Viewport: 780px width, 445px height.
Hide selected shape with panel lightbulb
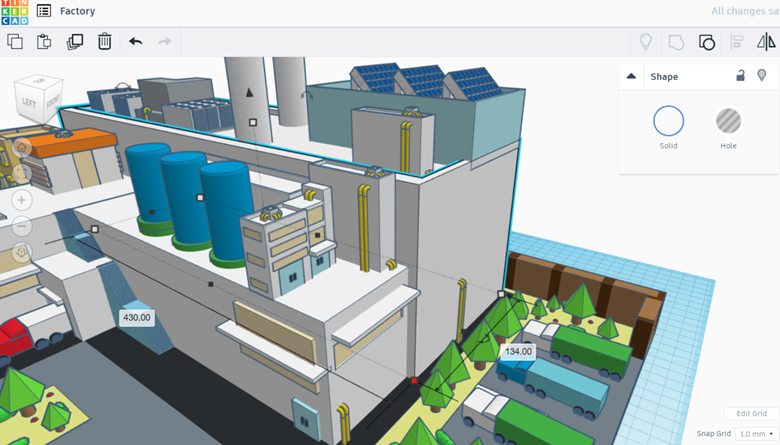[x=762, y=76]
